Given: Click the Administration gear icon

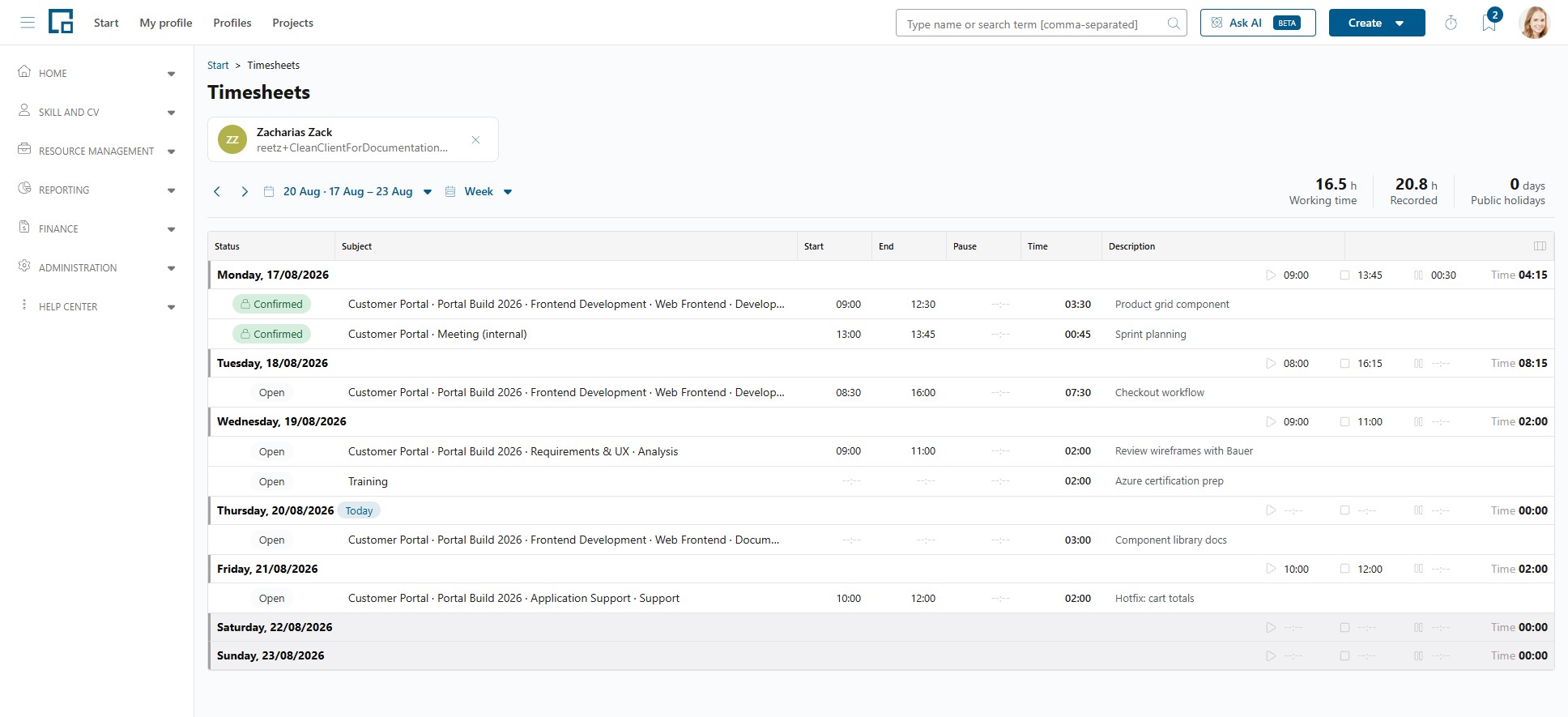Looking at the screenshot, I should point(24,266).
